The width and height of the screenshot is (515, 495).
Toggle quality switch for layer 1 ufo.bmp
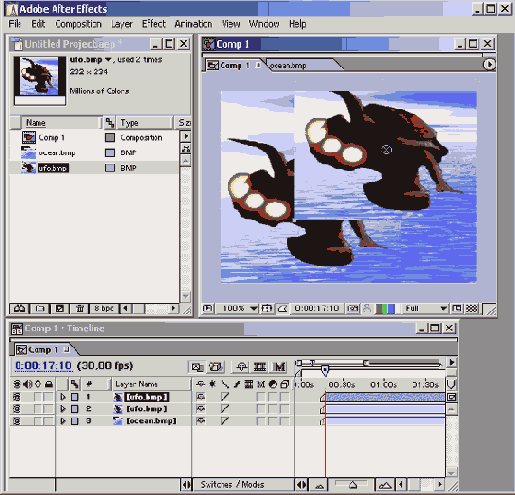[225, 397]
